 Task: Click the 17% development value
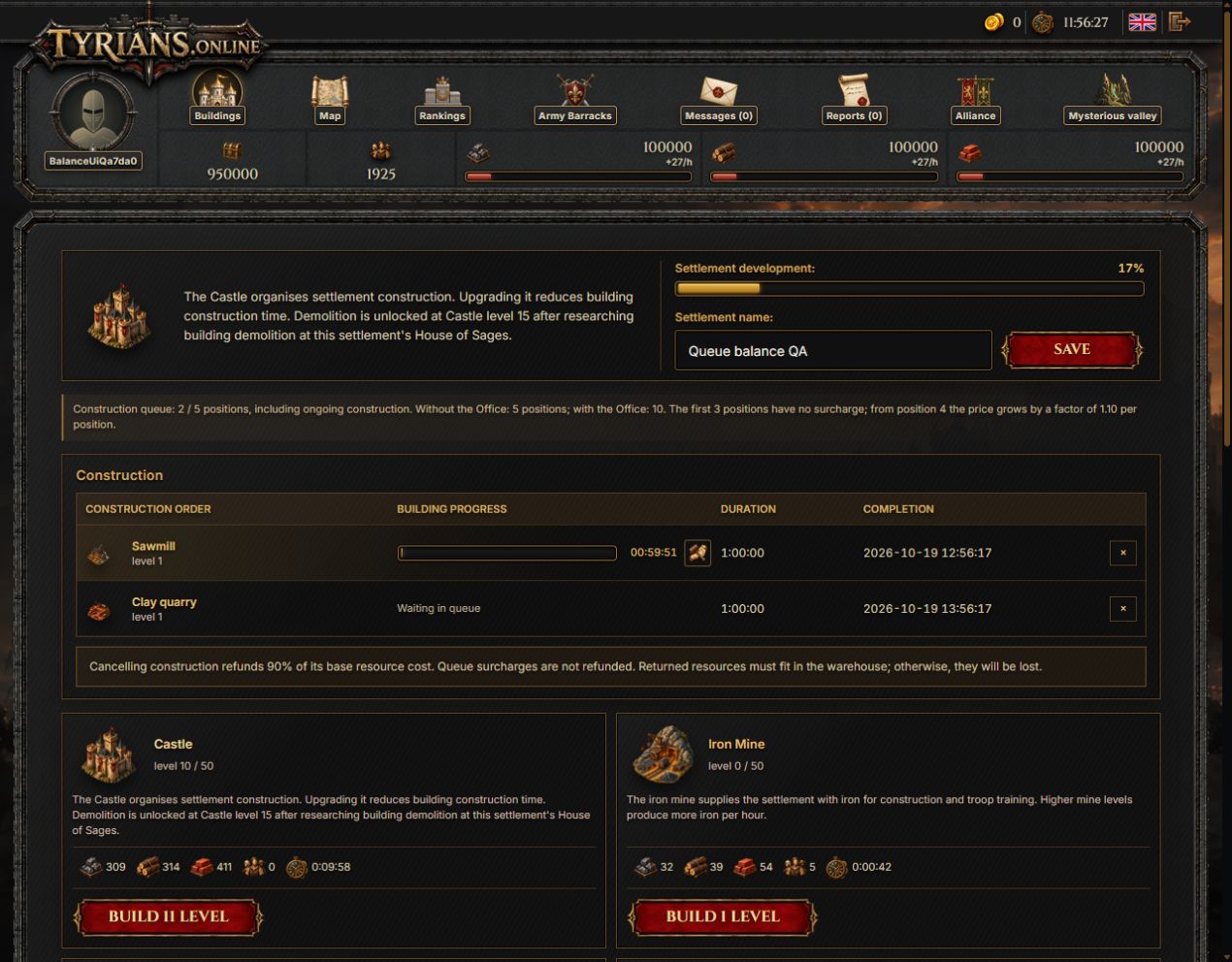coord(1131,269)
